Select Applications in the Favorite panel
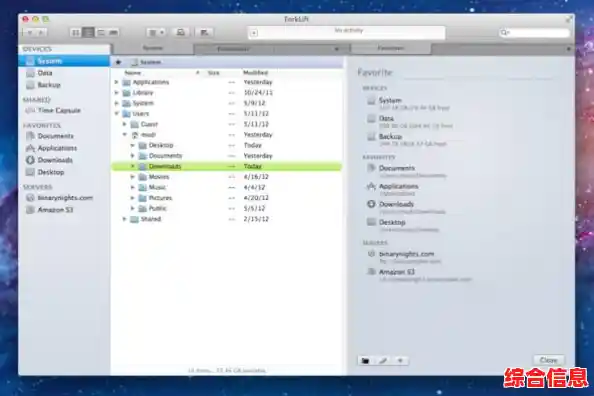Screen dimensions: 594x396 pos(393,189)
